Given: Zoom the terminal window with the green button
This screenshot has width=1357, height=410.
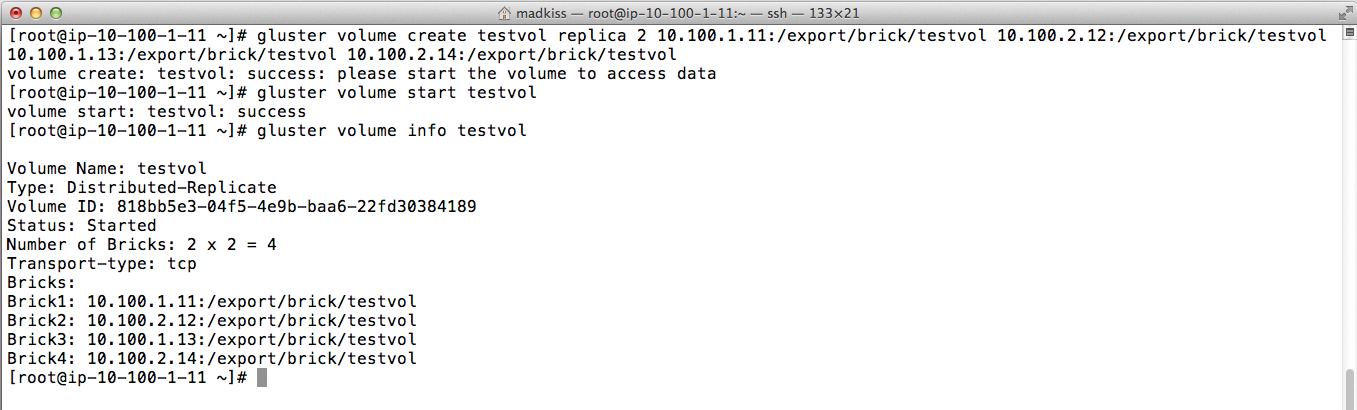Looking at the screenshot, I should pyautogui.click(x=53, y=12).
